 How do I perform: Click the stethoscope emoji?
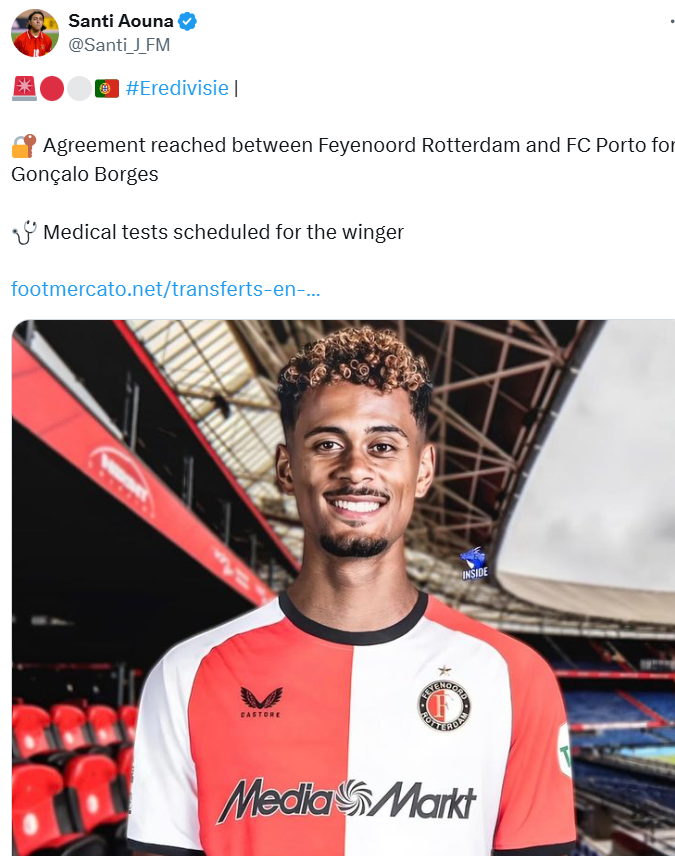pos(25,233)
